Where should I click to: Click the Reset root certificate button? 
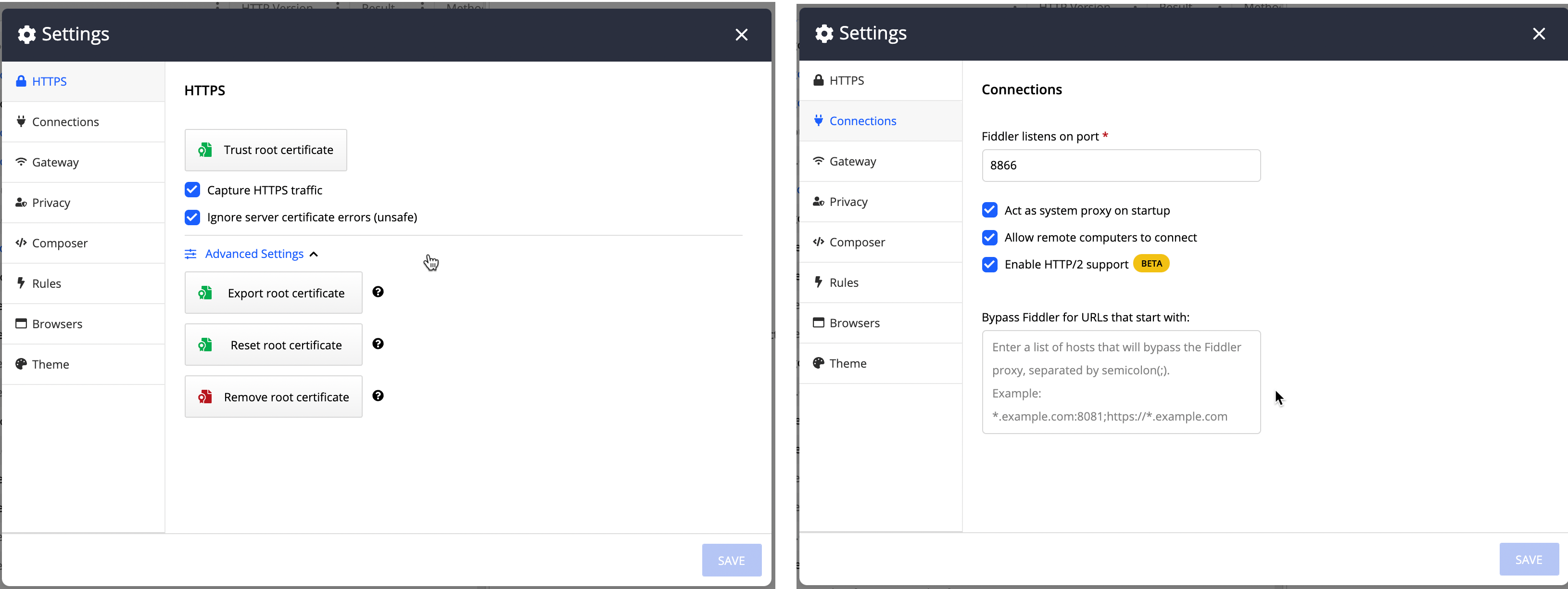(273, 345)
